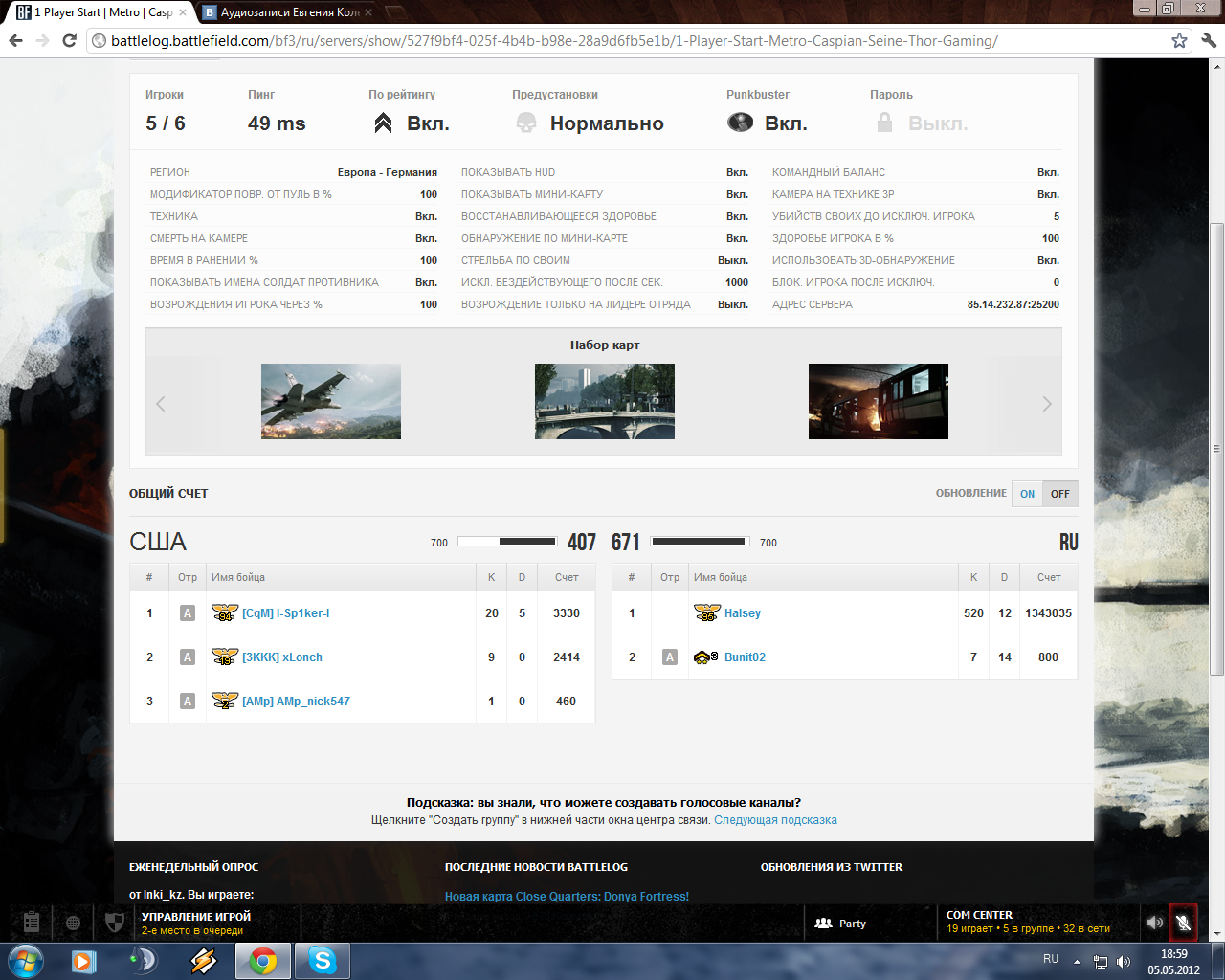The height and width of the screenshot is (980, 1225).
Task: Open player profile Bunit02
Action: click(745, 657)
